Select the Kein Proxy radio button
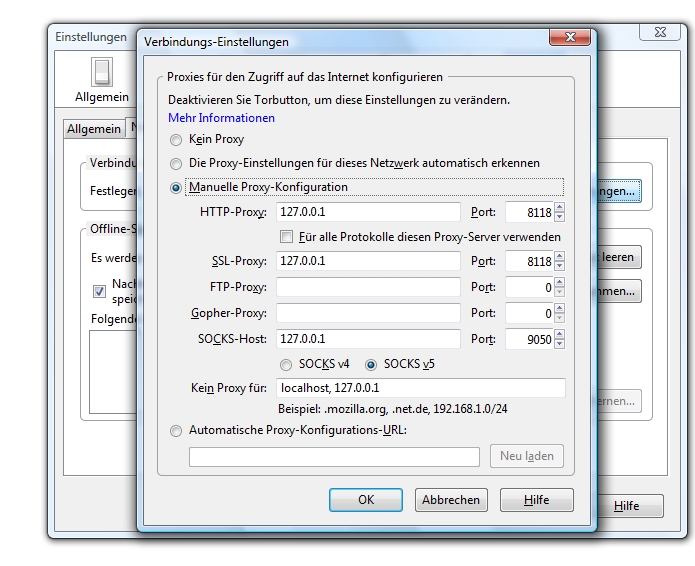The width and height of the screenshot is (695, 566). pos(176,140)
